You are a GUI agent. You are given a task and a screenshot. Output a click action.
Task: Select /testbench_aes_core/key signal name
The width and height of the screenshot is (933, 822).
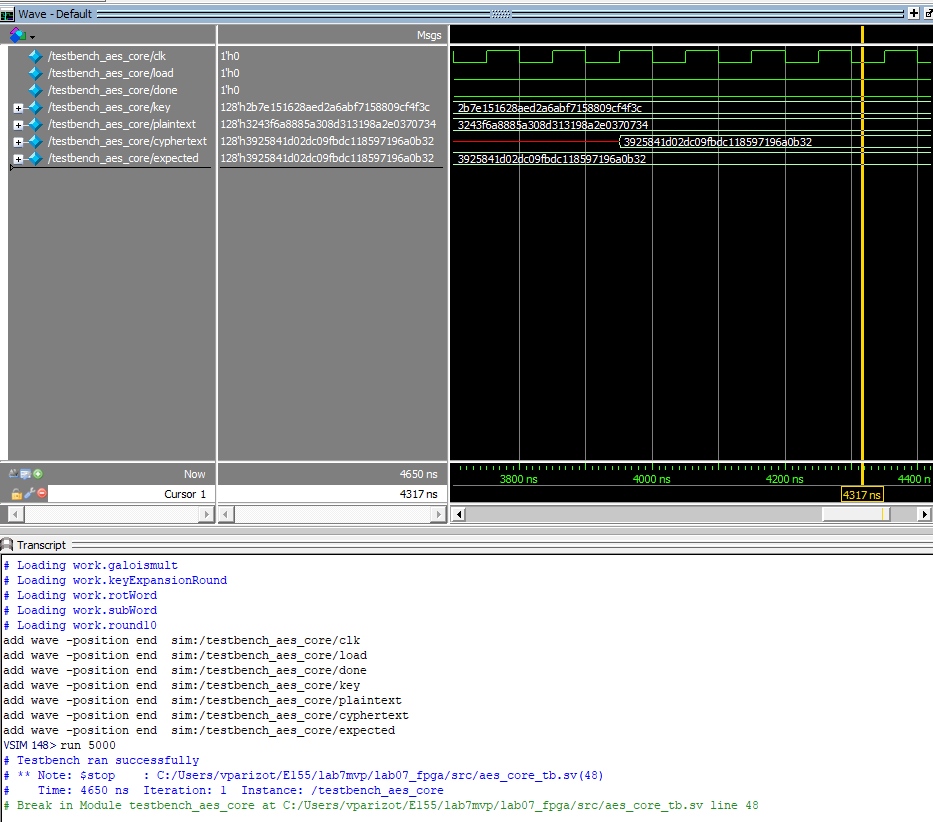(x=109, y=107)
